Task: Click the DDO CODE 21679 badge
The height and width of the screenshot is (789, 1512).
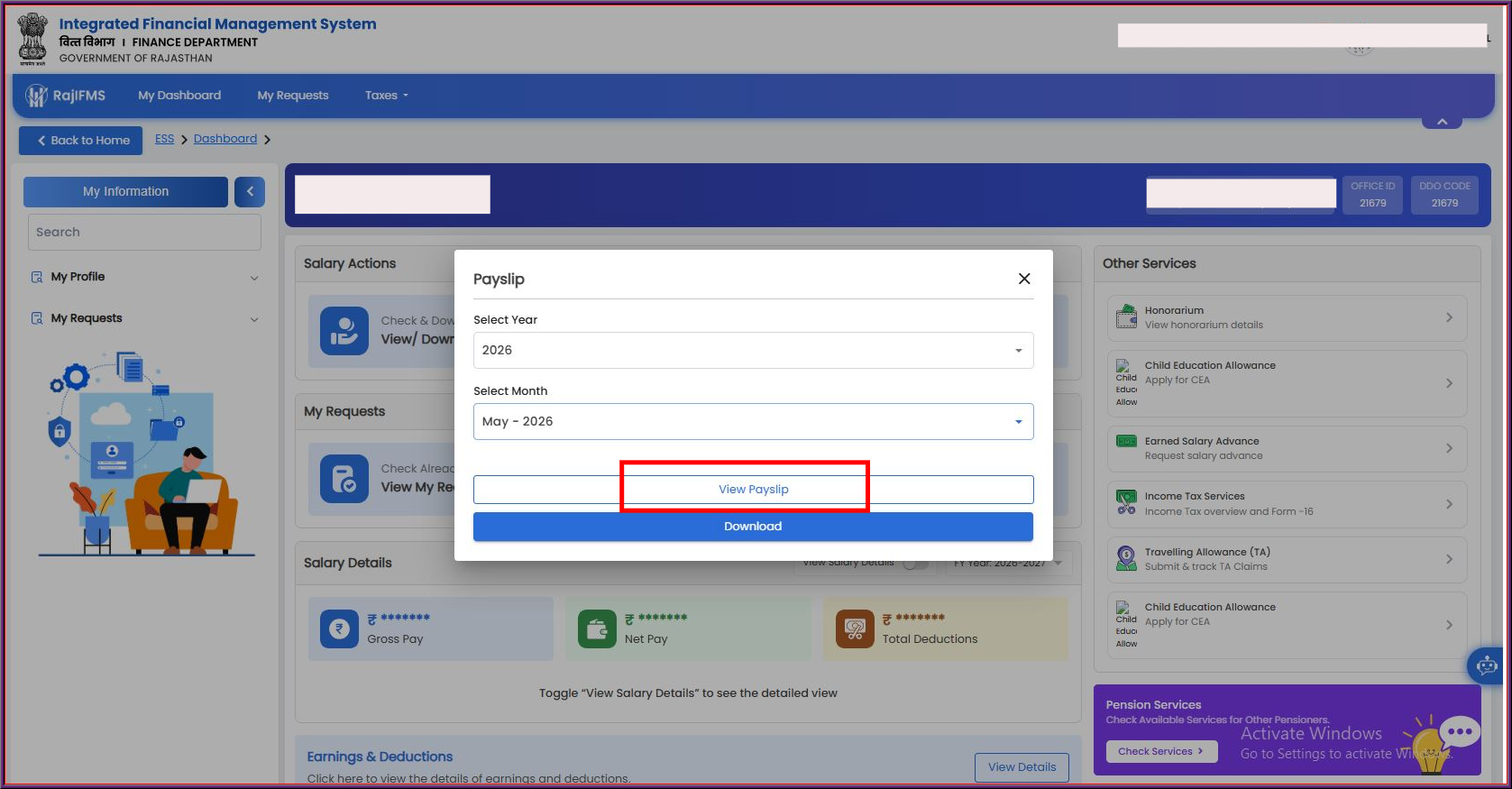Action: [x=1444, y=195]
